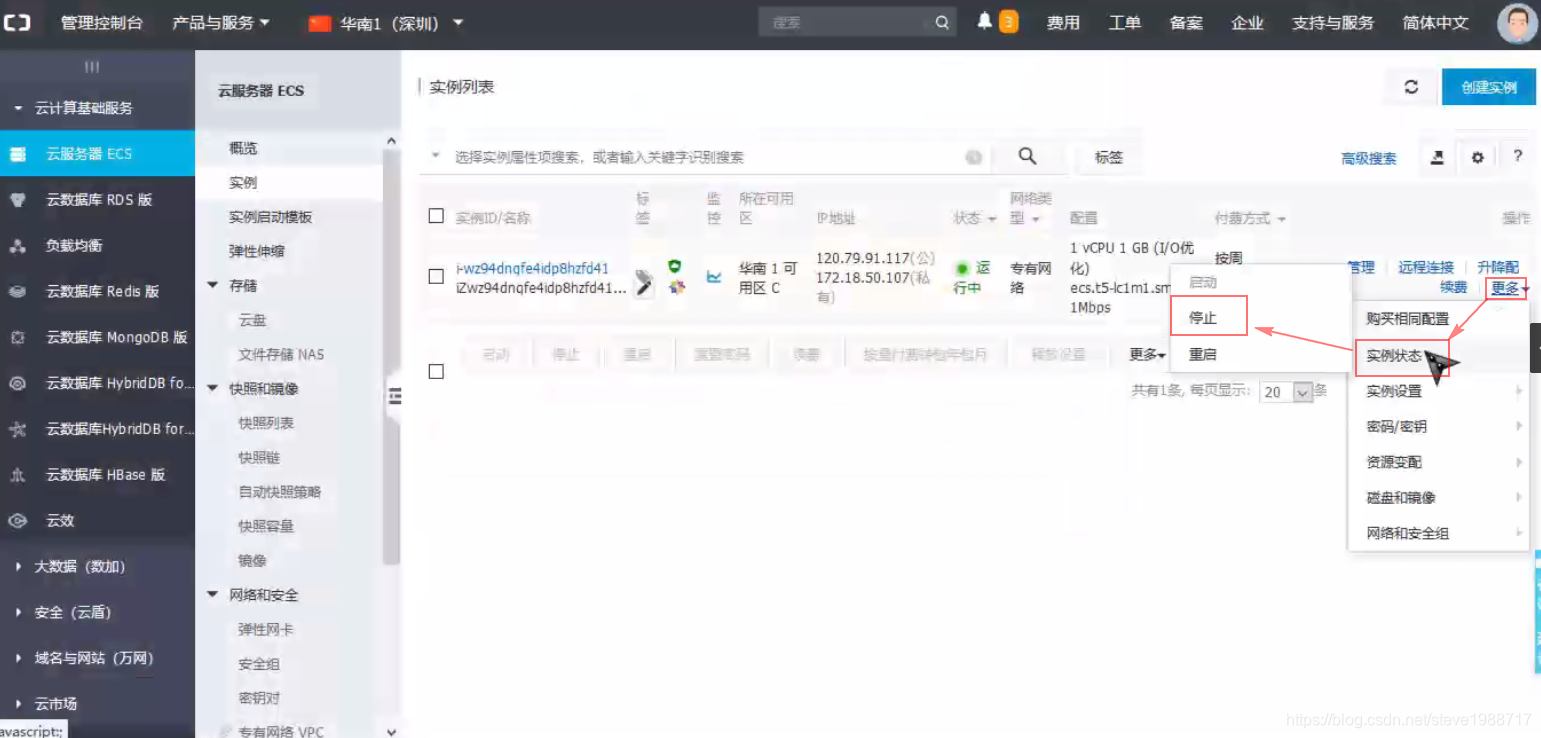Open the search attribute dropdown arrow

436,156
